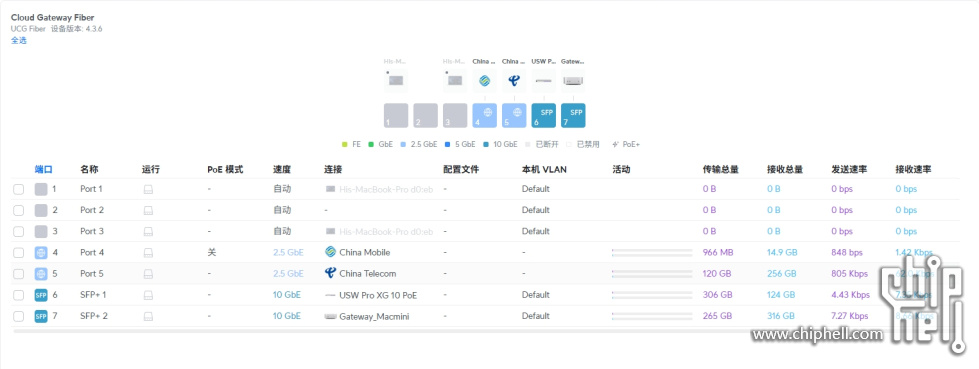Click the Port 1 run icon
The width and height of the screenshot is (979, 369).
click(x=148, y=189)
